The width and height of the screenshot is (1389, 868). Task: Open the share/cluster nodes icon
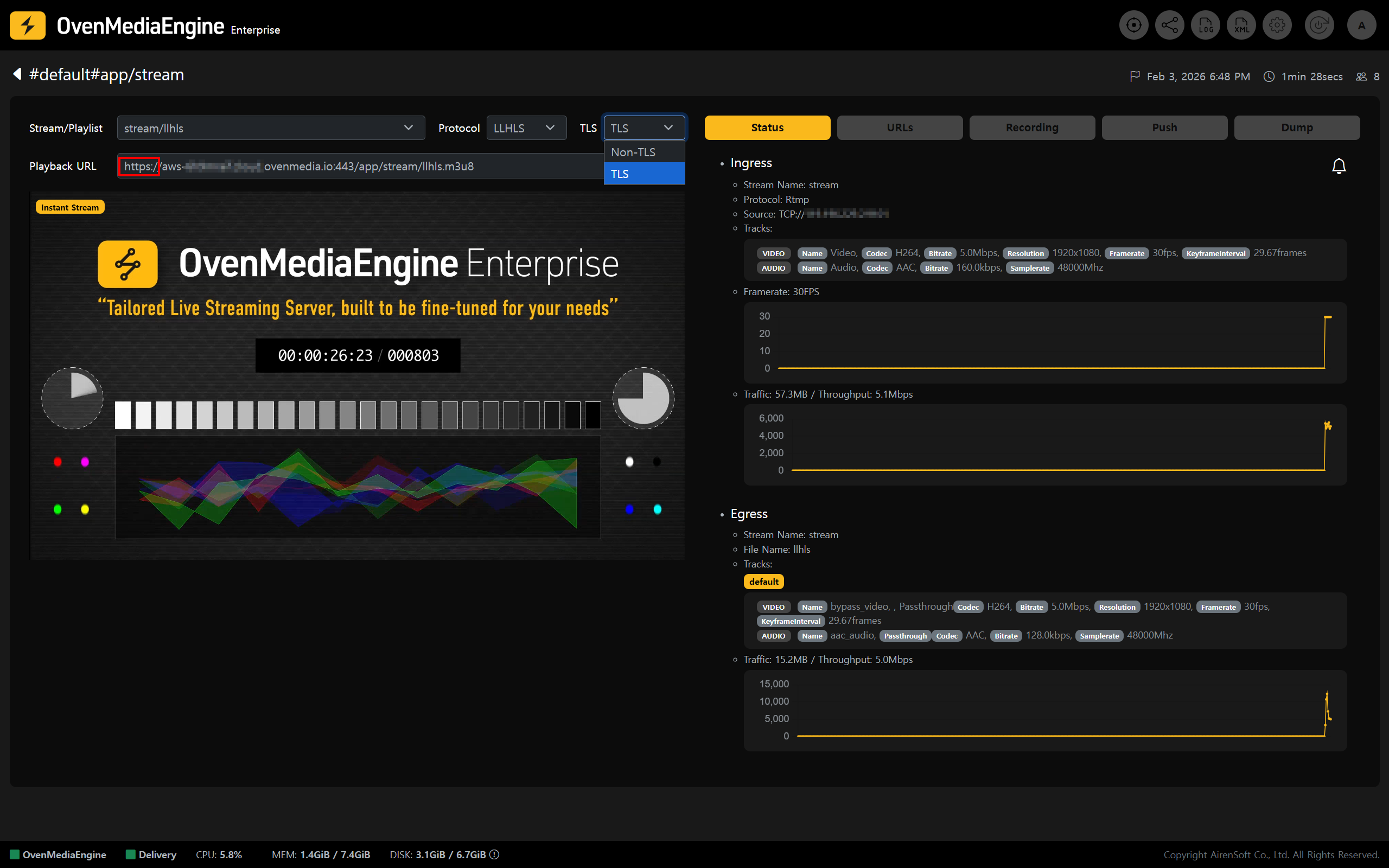[x=1169, y=25]
